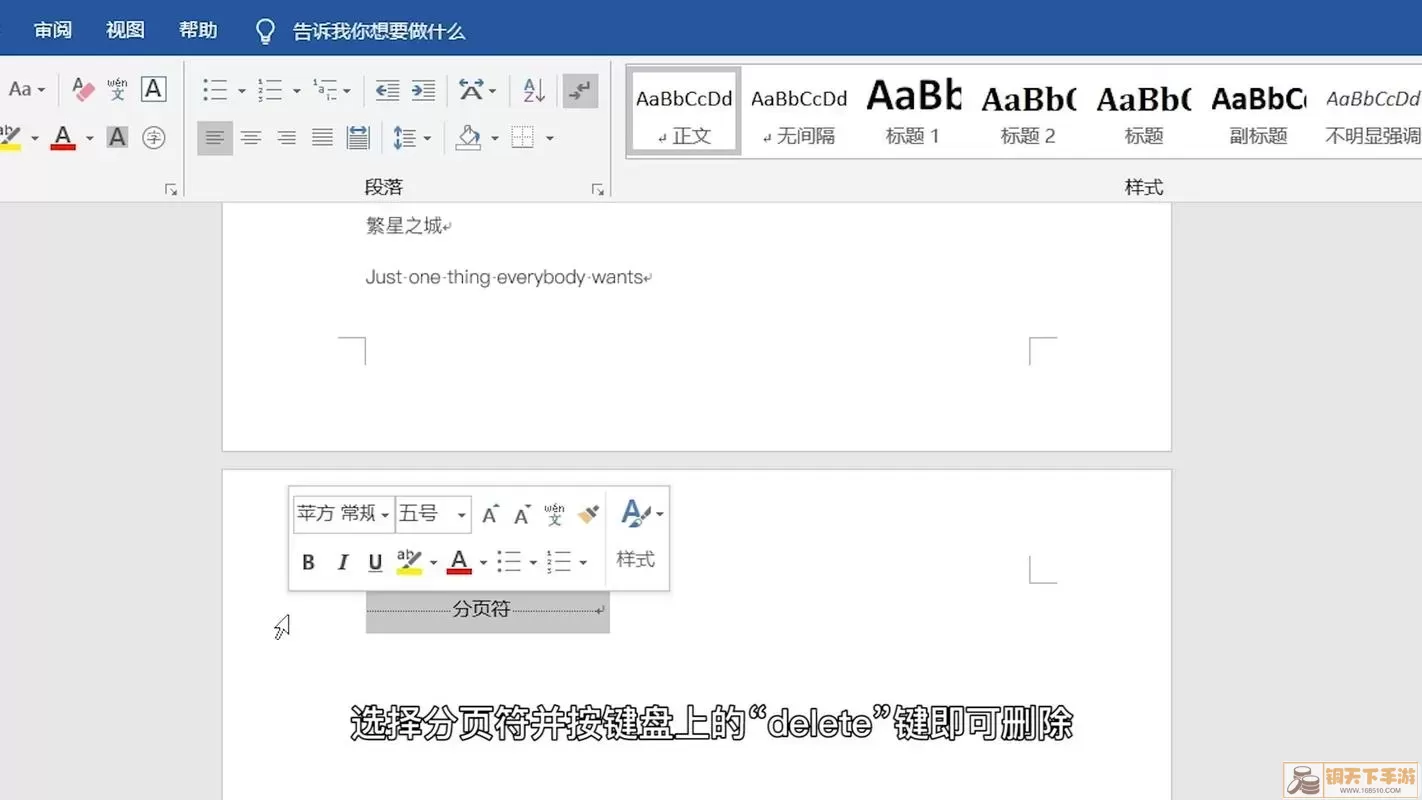Open the 段落 paragraph dialog launcher
Screen dimensions: 1422x800
[598, 189]
